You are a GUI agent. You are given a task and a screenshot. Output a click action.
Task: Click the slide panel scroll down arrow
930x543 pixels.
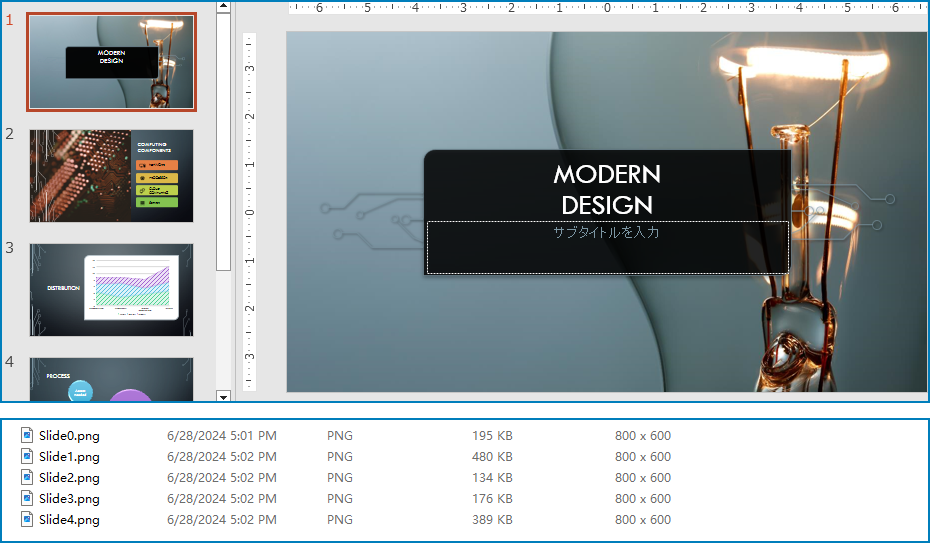click(223, 397)
